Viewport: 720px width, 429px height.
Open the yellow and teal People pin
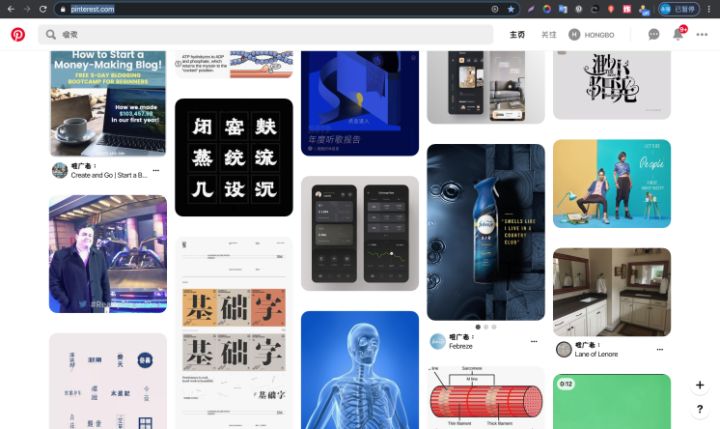[612, 183]
